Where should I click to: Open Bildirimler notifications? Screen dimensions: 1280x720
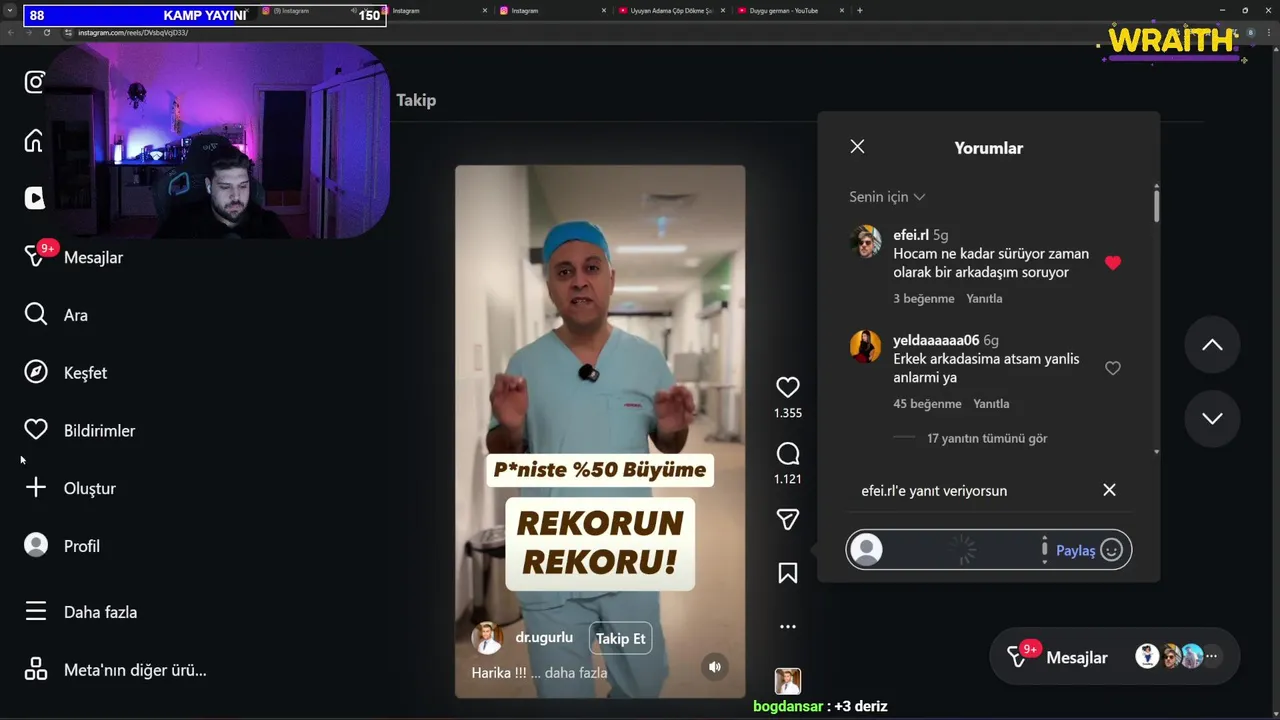80,431
